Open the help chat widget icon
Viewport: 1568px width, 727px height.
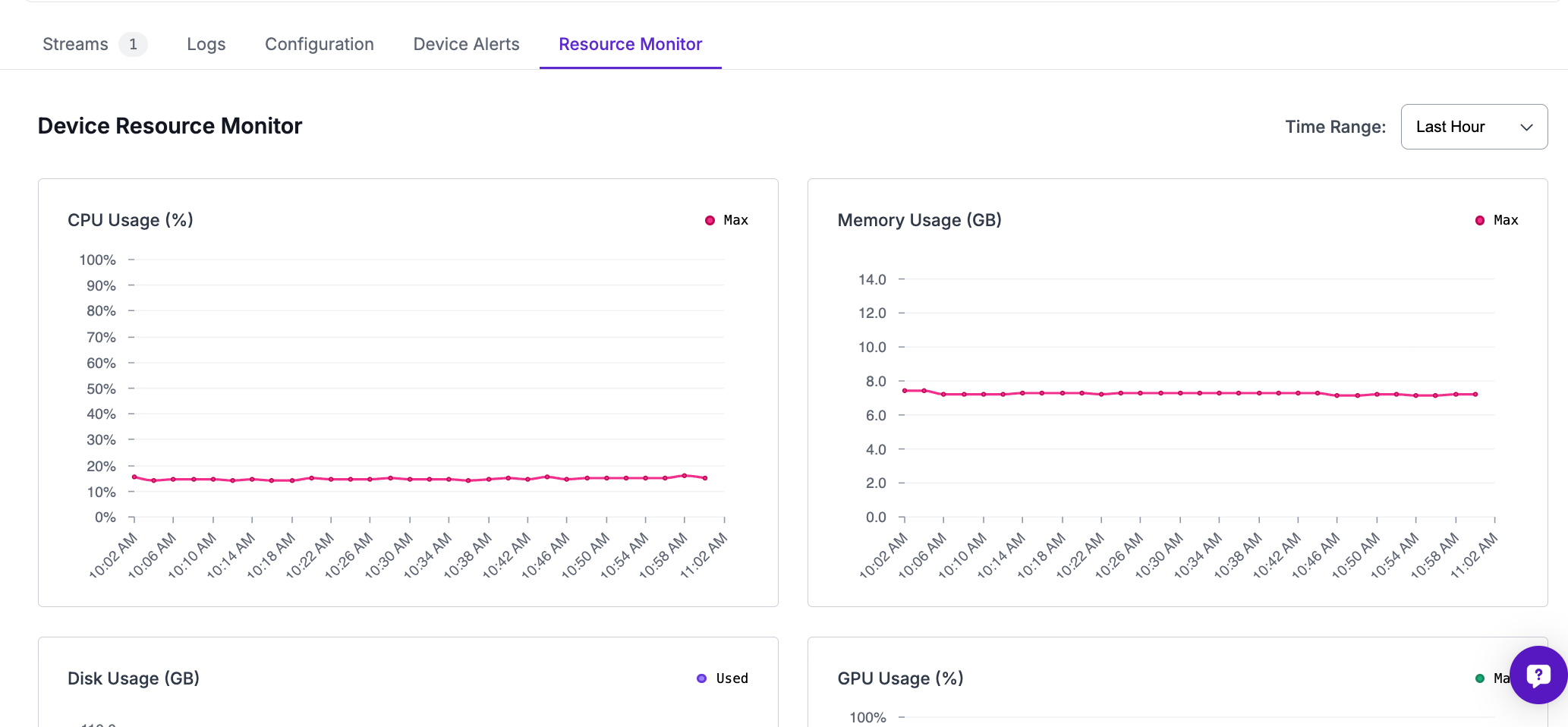coord(1538,675)
